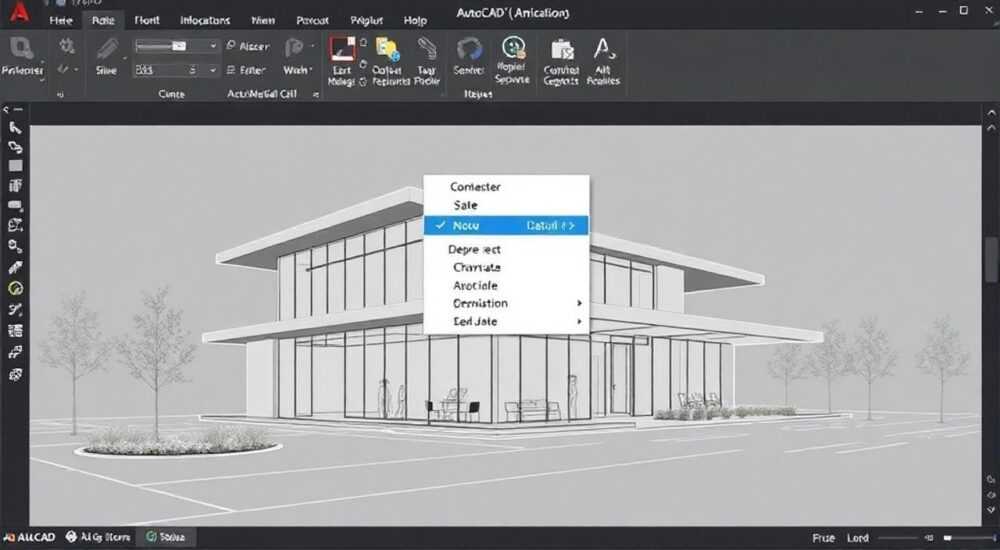Click the Slive pencil icon in ribbon
Viewport: 1000px width, 550px height.
(107, 50)
